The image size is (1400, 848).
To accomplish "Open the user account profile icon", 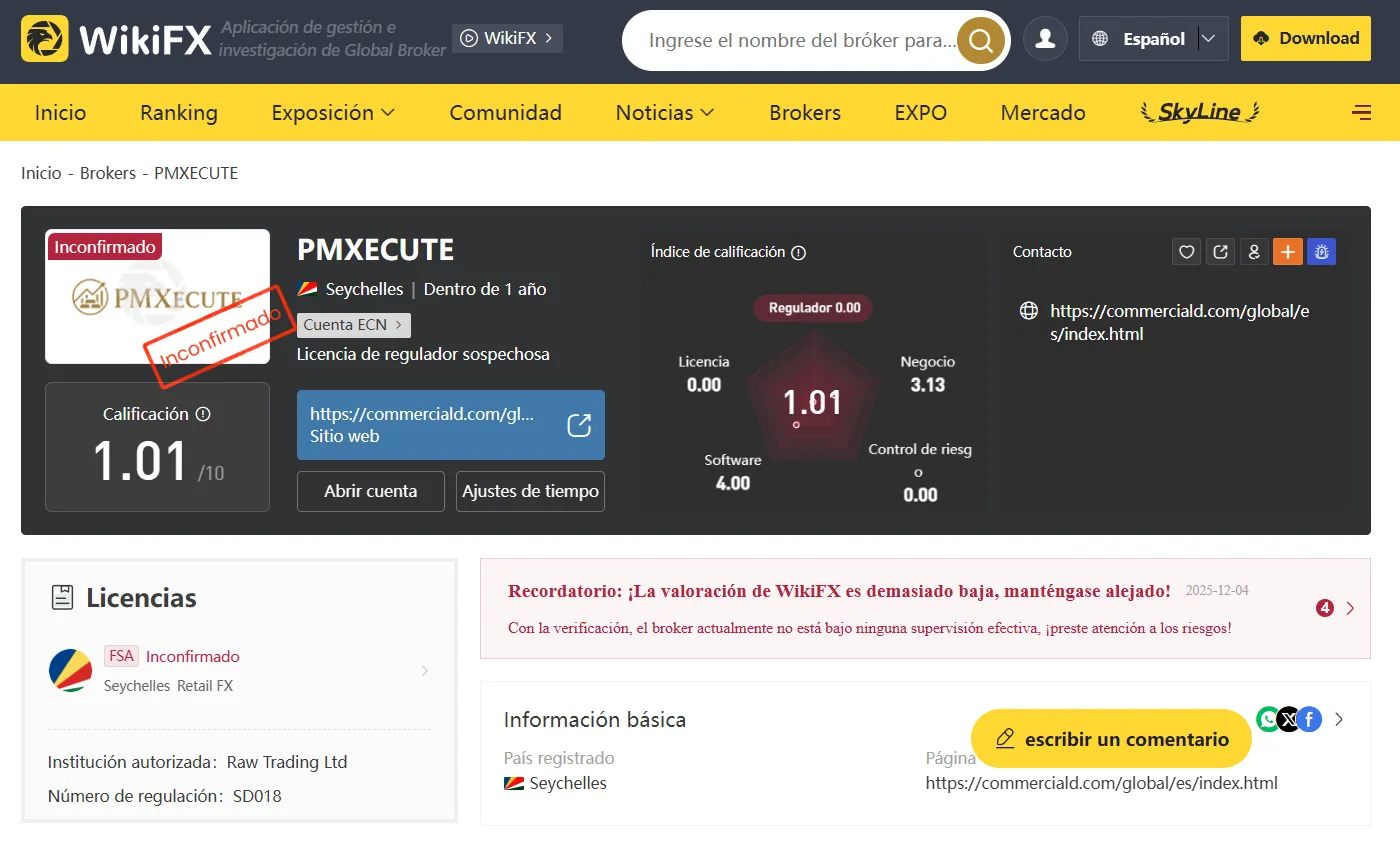I will tap(1046, 39).
